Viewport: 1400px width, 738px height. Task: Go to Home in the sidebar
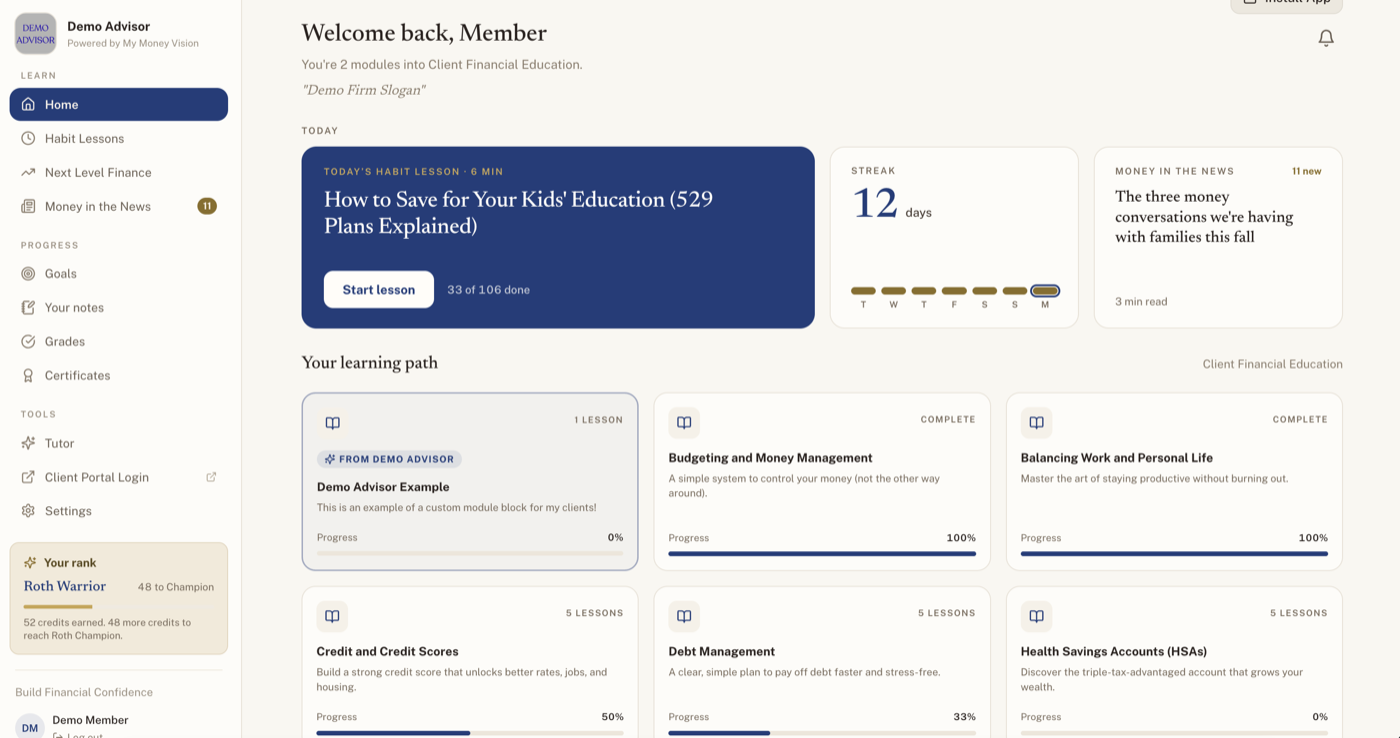(x=119, y=104)
